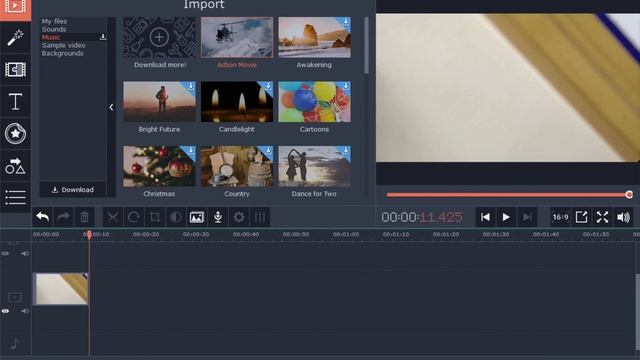The height and width of the screenshot is (360, 640).
Task: Select Sample video category
Action: [64, 45]
